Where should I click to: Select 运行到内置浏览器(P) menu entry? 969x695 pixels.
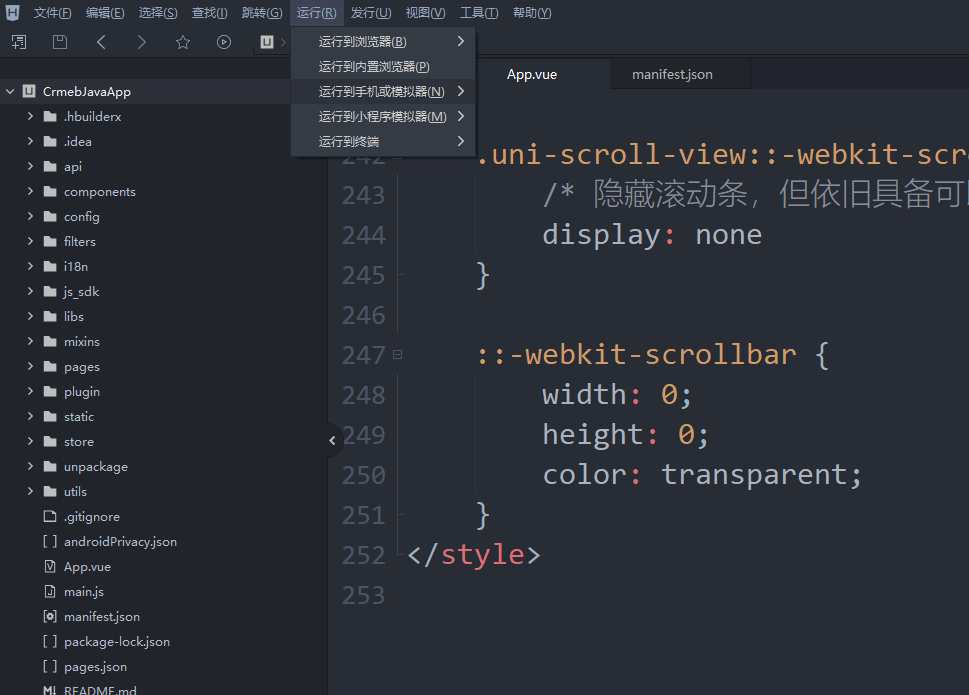point(383,66)
